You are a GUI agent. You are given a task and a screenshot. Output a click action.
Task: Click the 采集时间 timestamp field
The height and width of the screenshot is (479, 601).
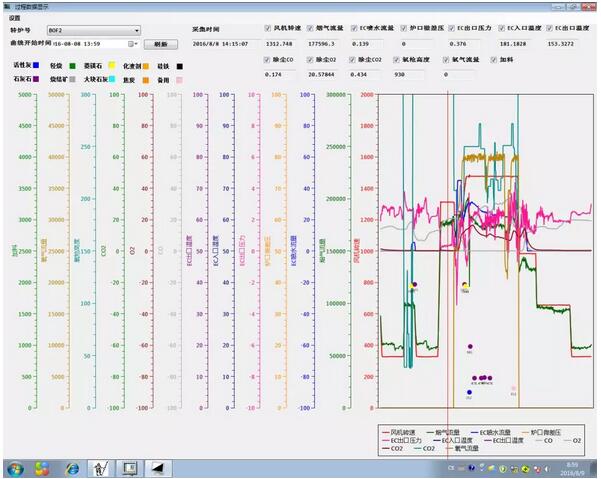[220, 44]
